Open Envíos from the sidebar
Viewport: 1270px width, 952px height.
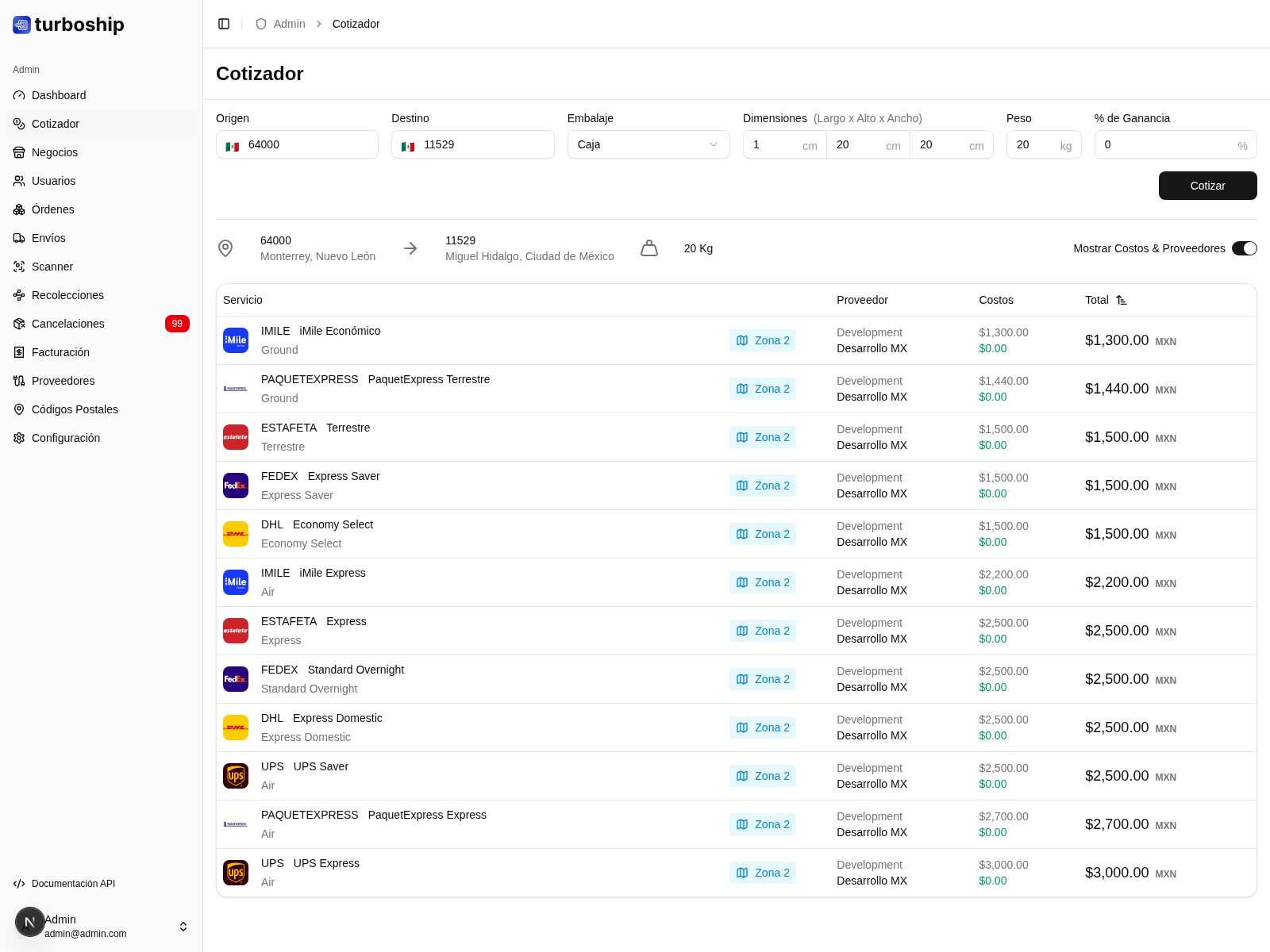point(49,238)
